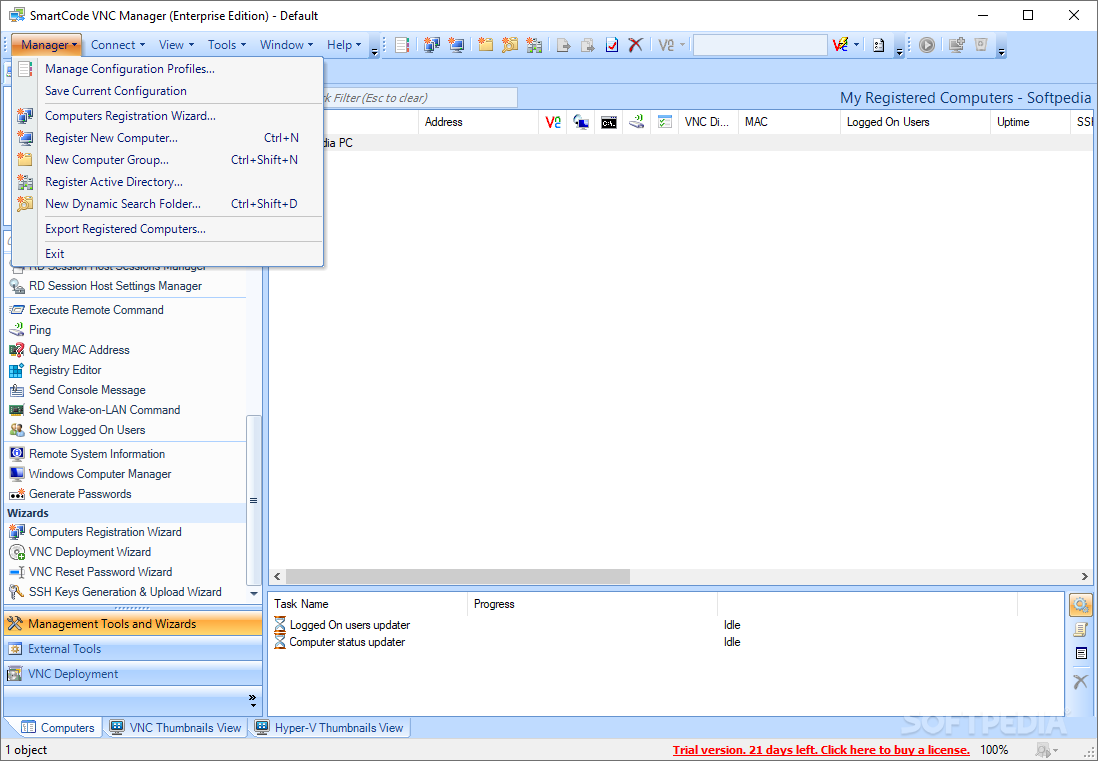Click the grey play button toolbar icon
Image resolution: width=1098 pixels, height=761 pixels.
[x=926, y=45]
